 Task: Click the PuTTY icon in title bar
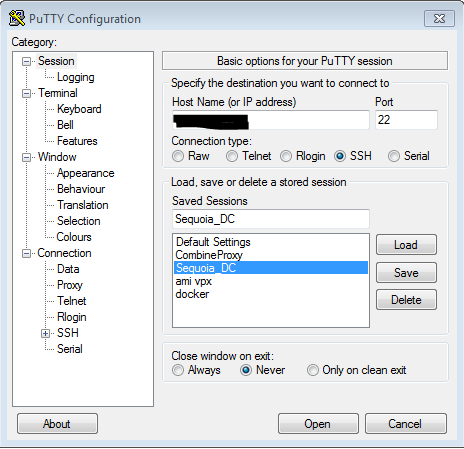click(x=17, y=18)
